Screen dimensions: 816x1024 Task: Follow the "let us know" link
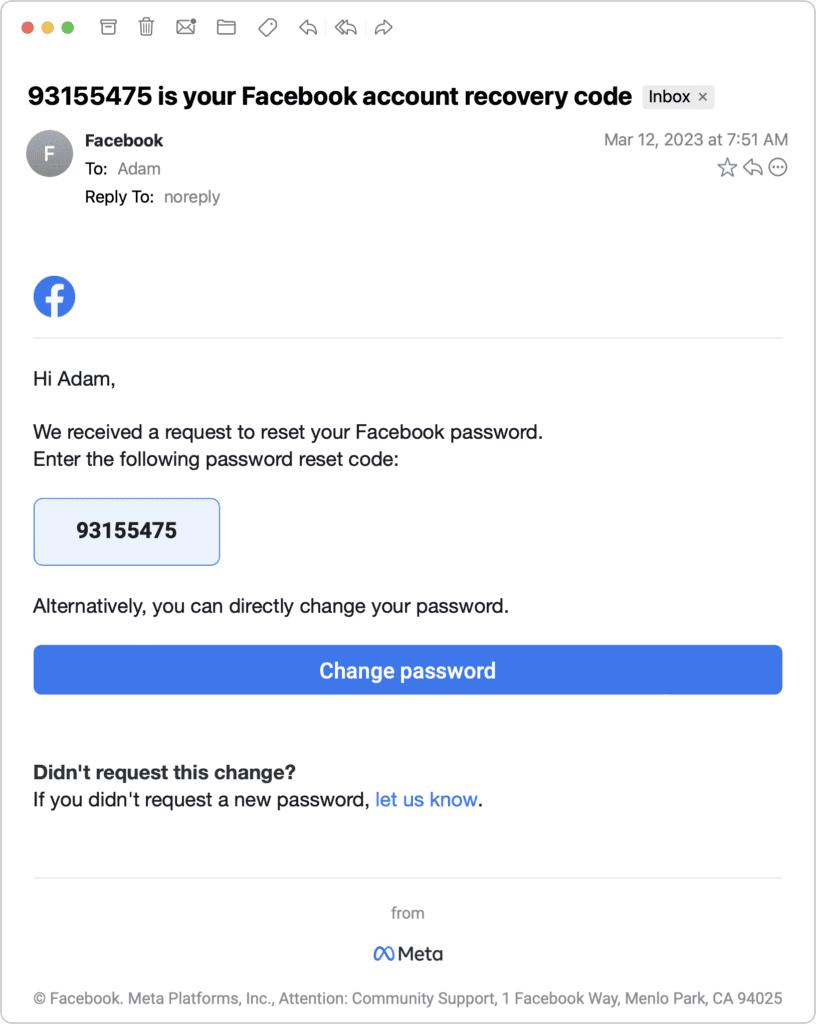click(x=426, y=800)
